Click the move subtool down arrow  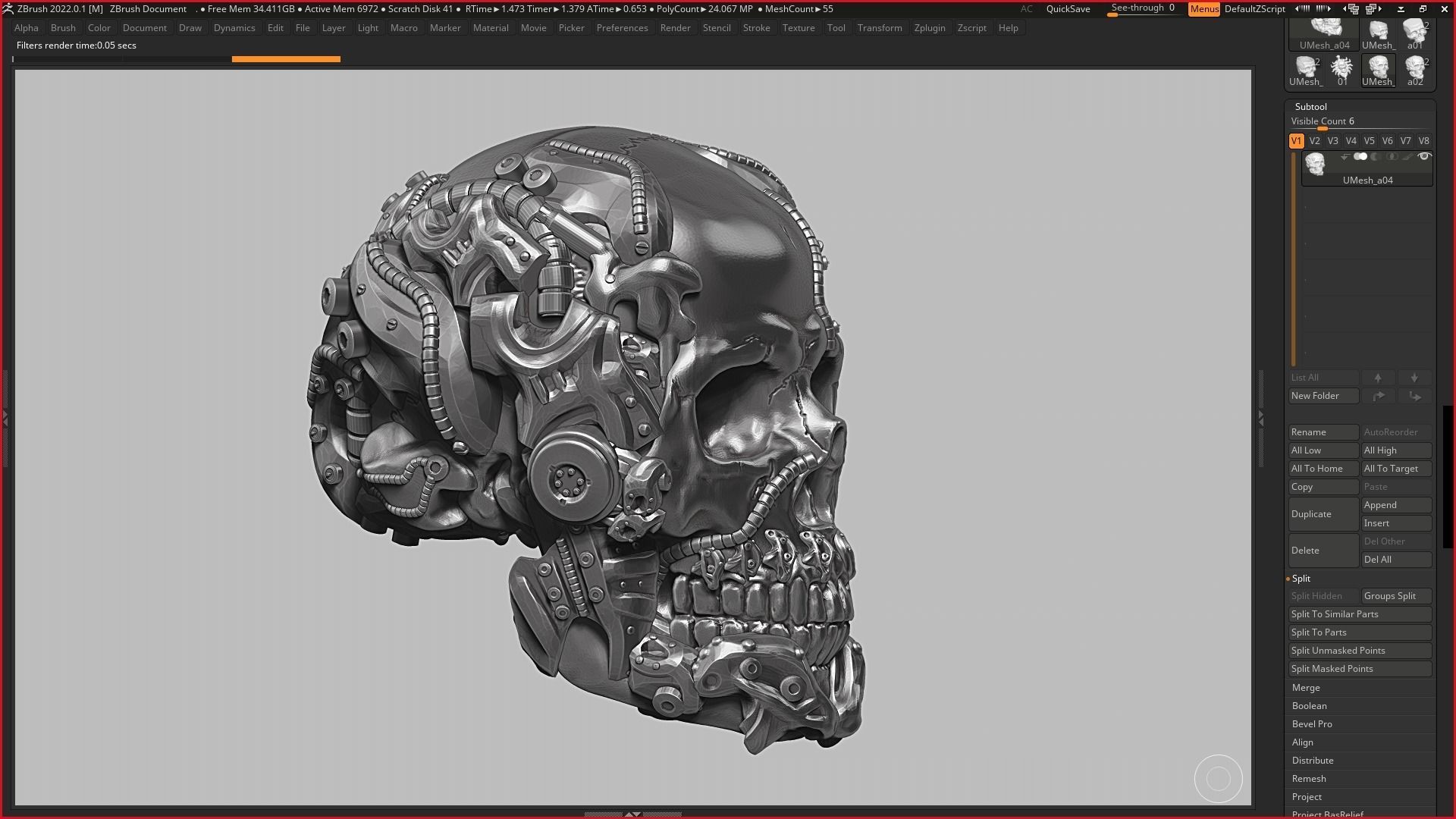[1414, 378]
